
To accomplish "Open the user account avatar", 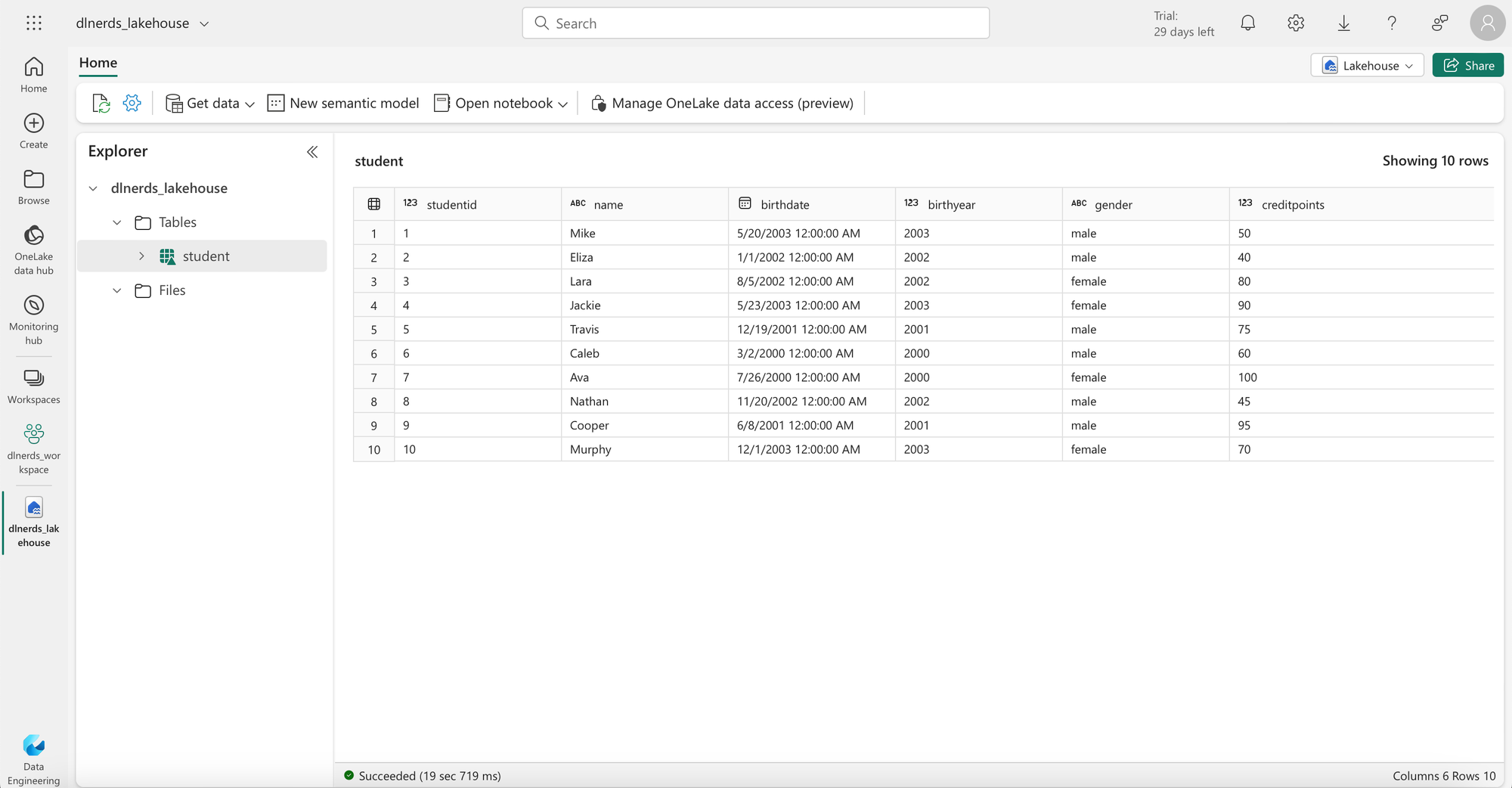I will pos(1487,23).
